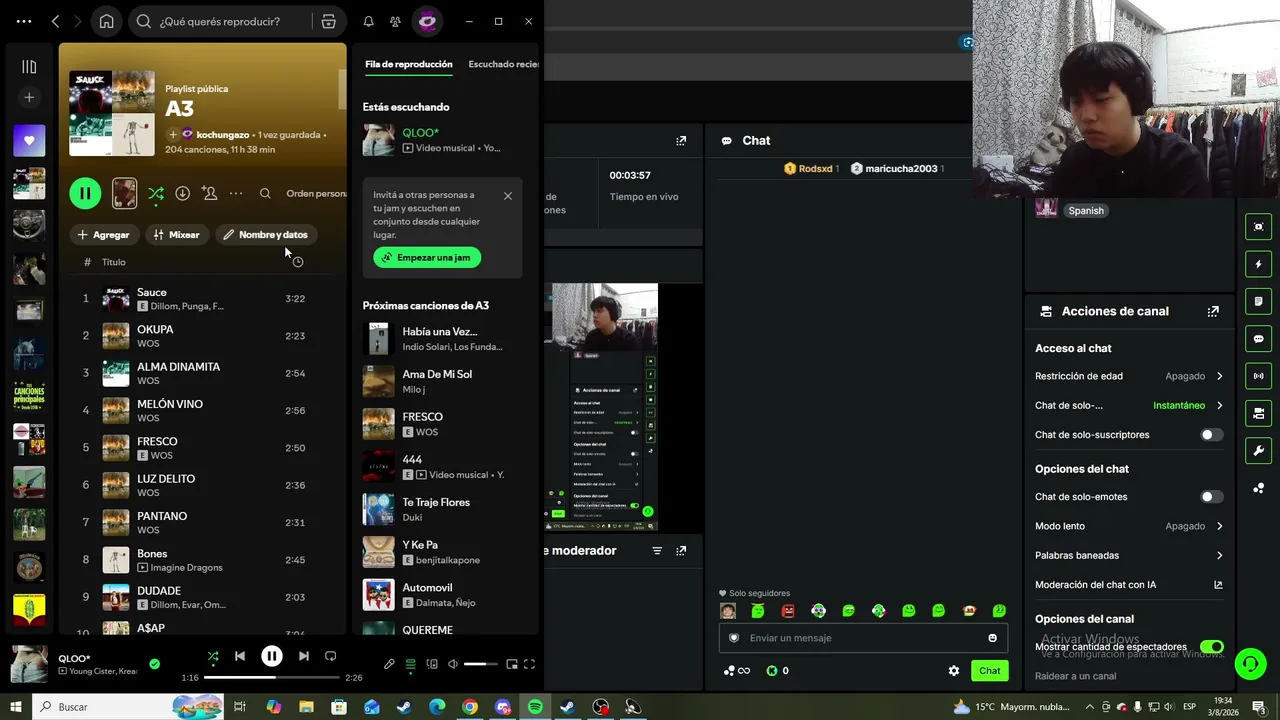Screen dimensions: 1280x720
Task: Dismiss the jam invitation card
Action: click(508, 196)
